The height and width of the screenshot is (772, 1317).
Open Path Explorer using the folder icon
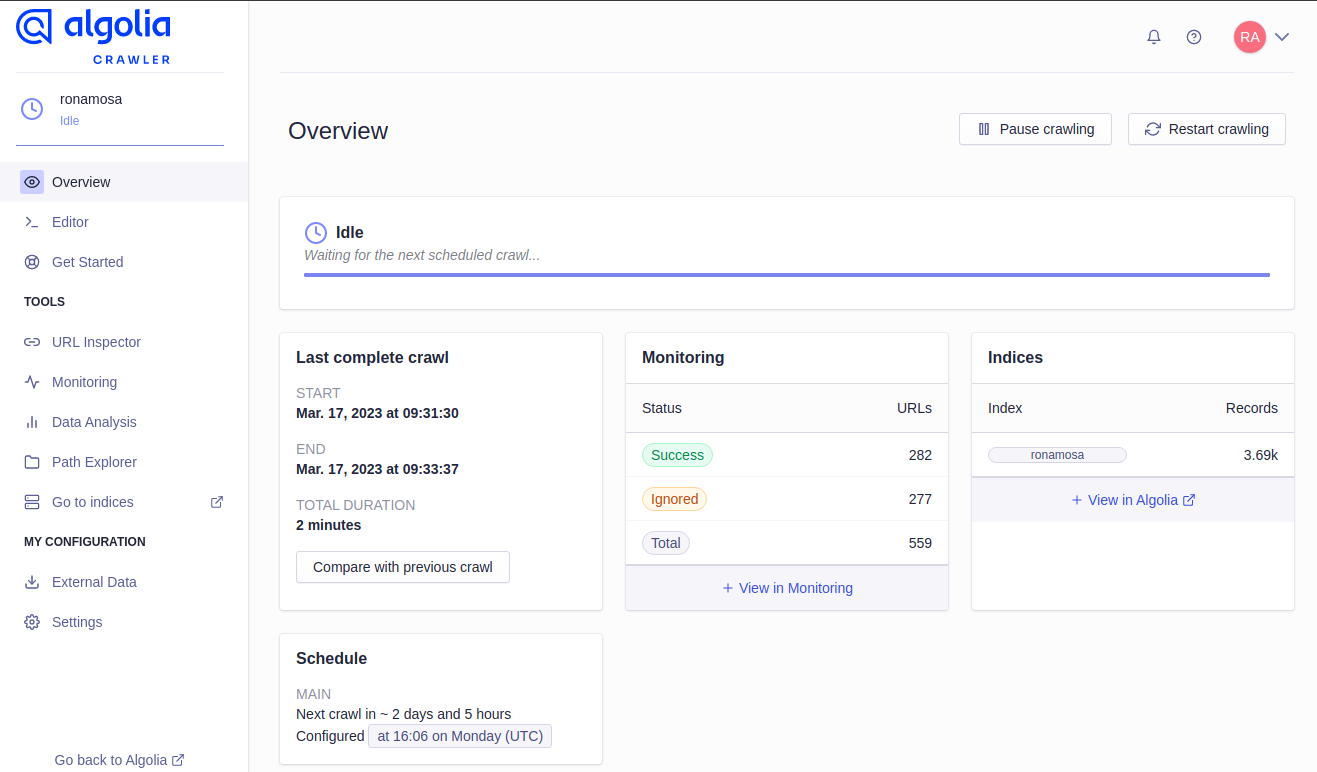(31, 462)
